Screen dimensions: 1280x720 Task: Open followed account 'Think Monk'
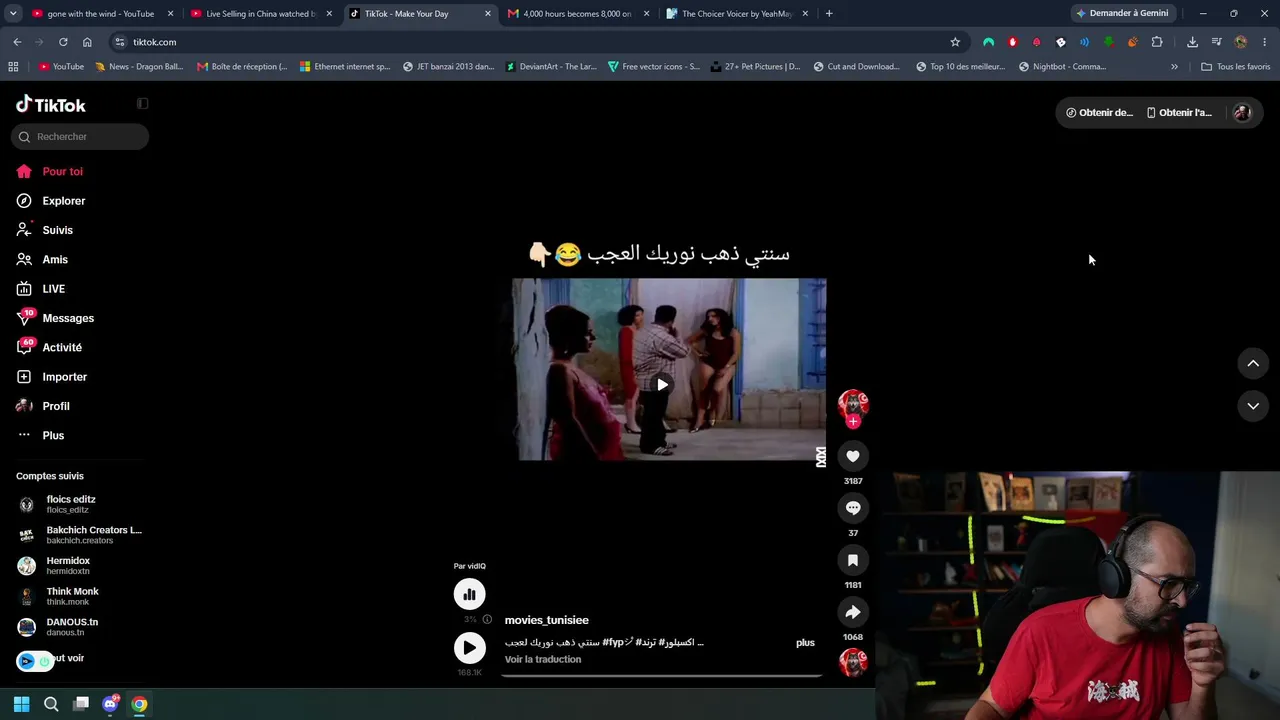click(72, 596)
